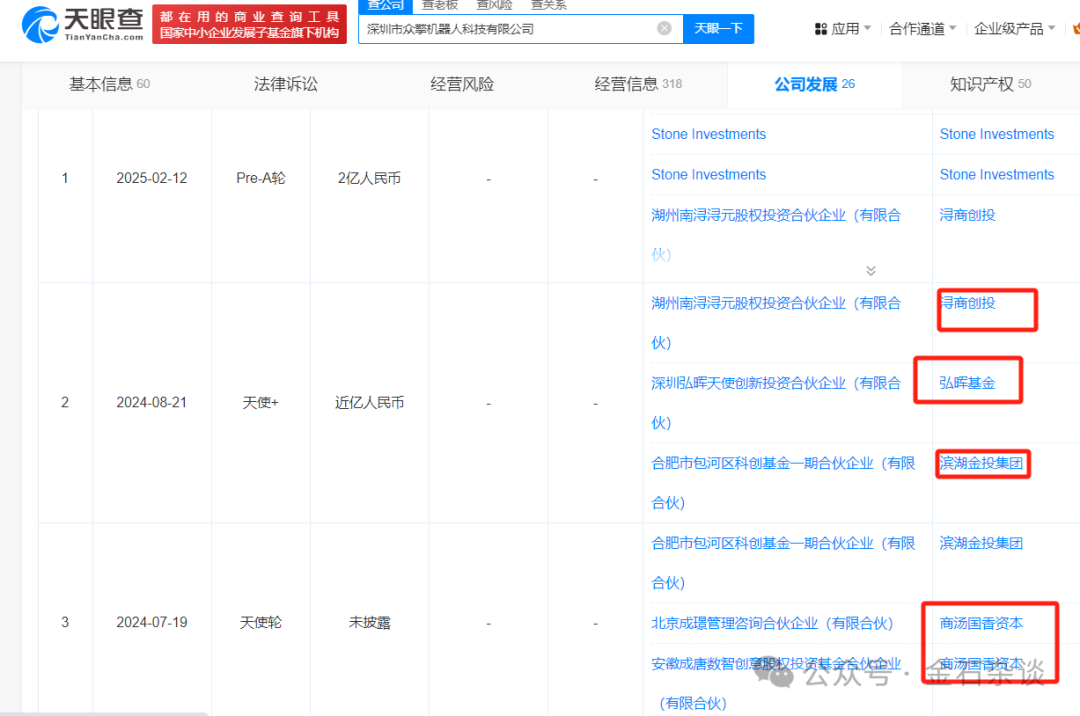Open the 经营风险 tab
Viewport: 1080px width, 716px height.
(462, 84)
